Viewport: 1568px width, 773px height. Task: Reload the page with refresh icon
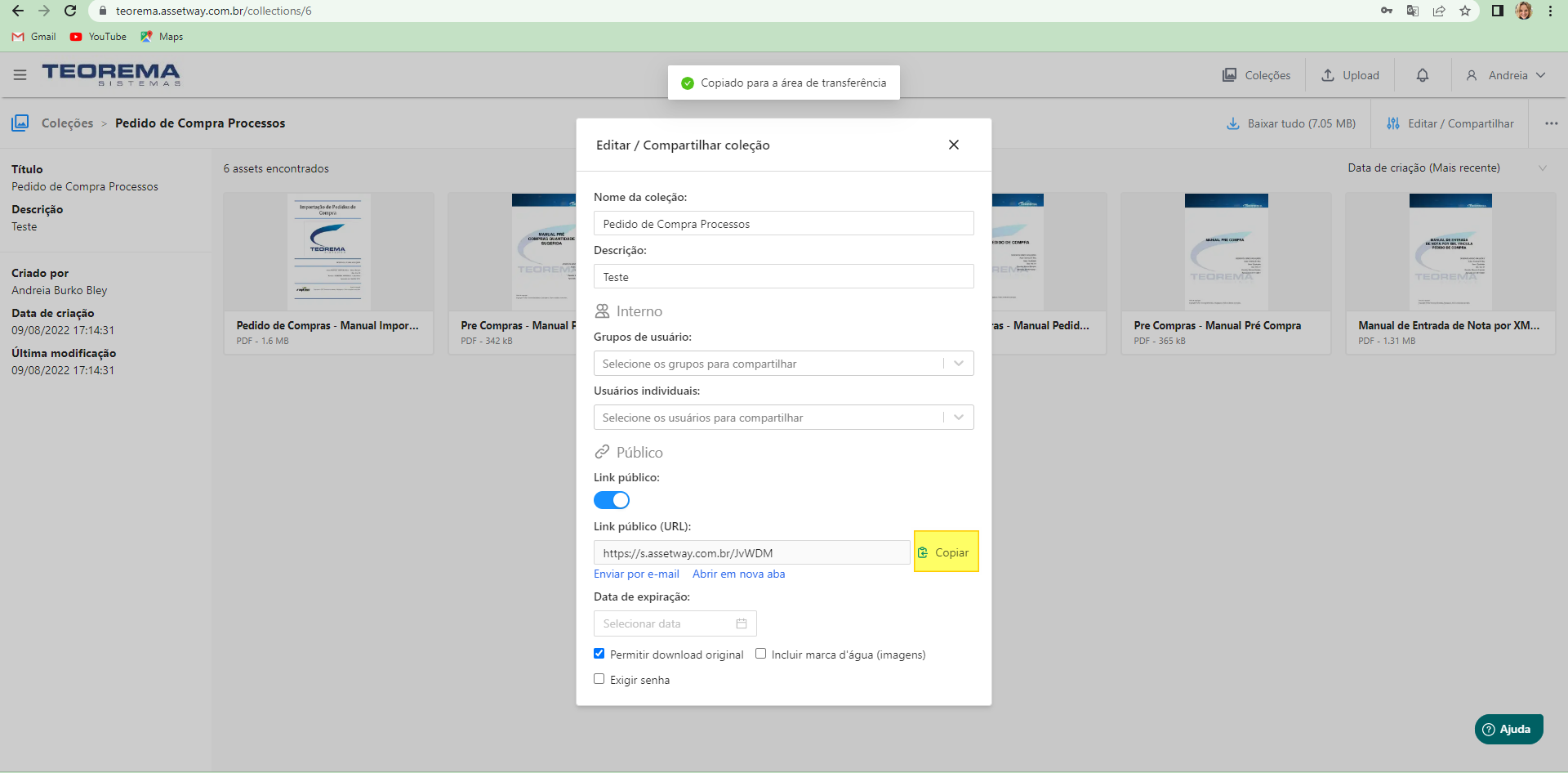70,11
